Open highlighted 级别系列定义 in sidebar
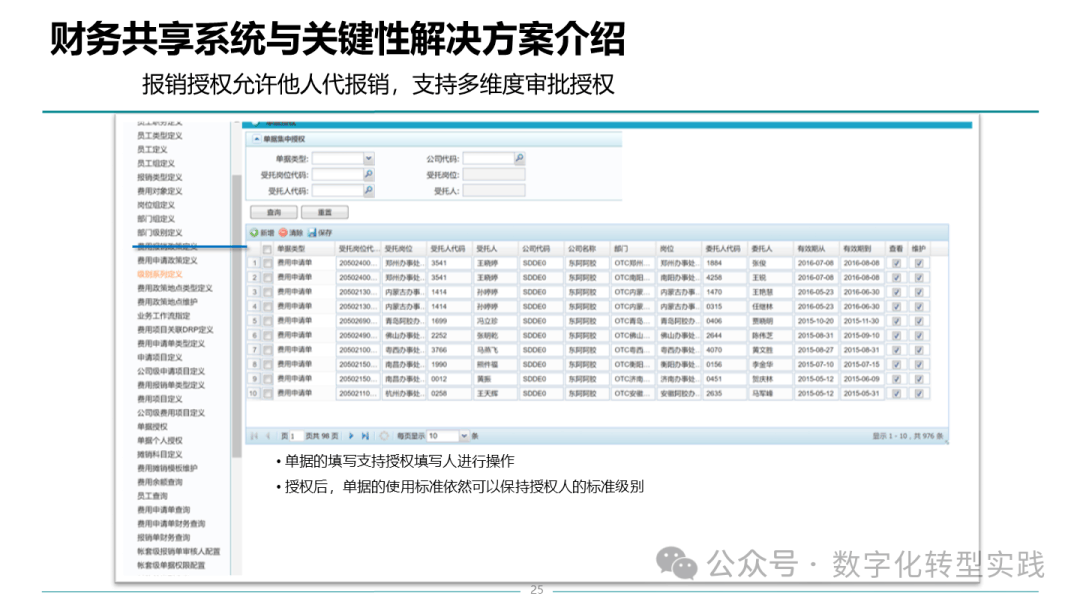1080x608 pixels. pos(160,274)
